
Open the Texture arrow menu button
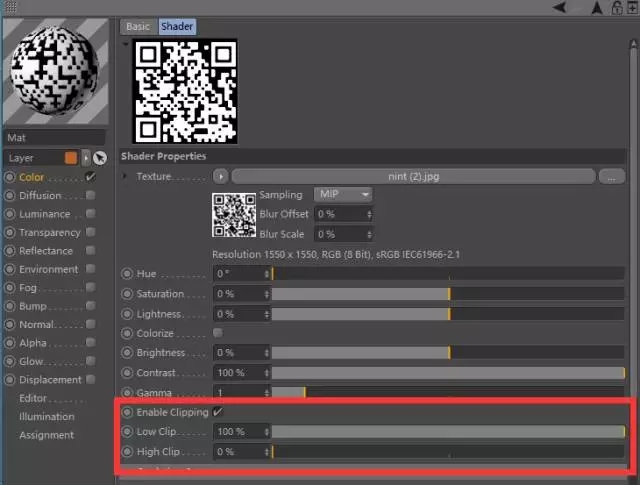[x=220, y=176]
